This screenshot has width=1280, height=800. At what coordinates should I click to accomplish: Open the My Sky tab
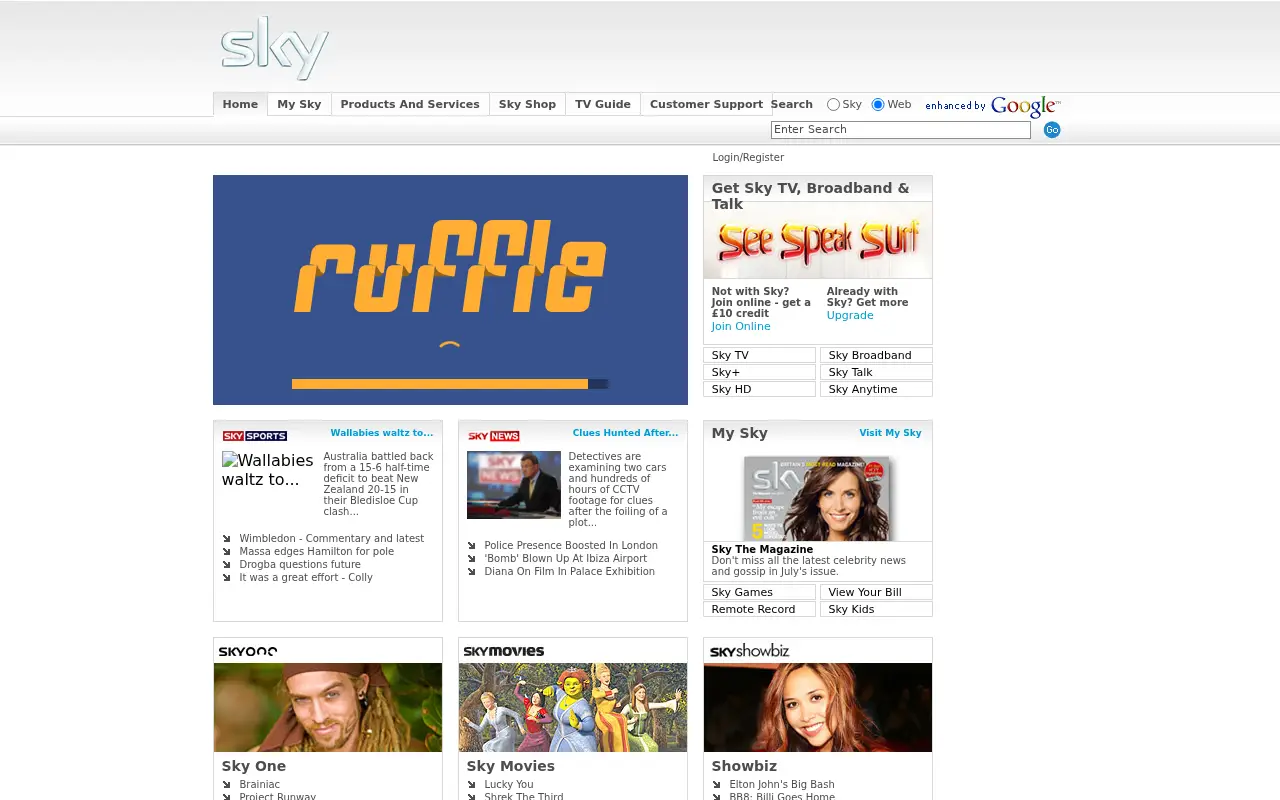(x=299, y=104)
